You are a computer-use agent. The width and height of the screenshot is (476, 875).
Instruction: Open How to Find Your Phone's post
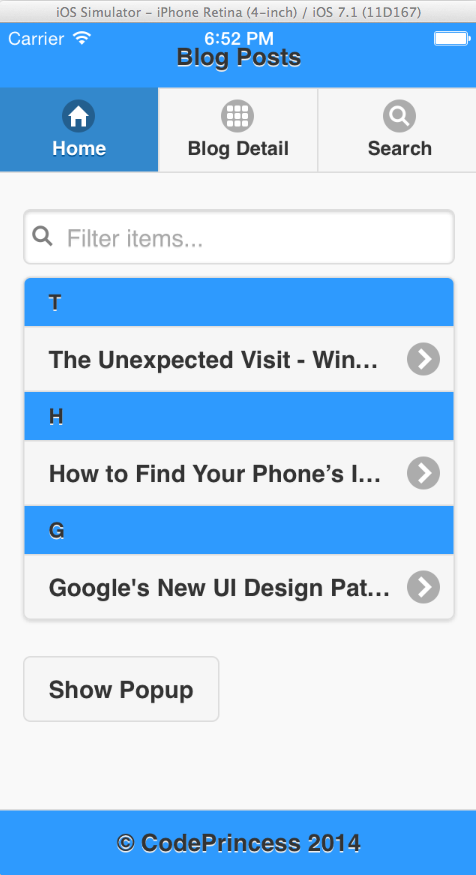tap(239, 473)
